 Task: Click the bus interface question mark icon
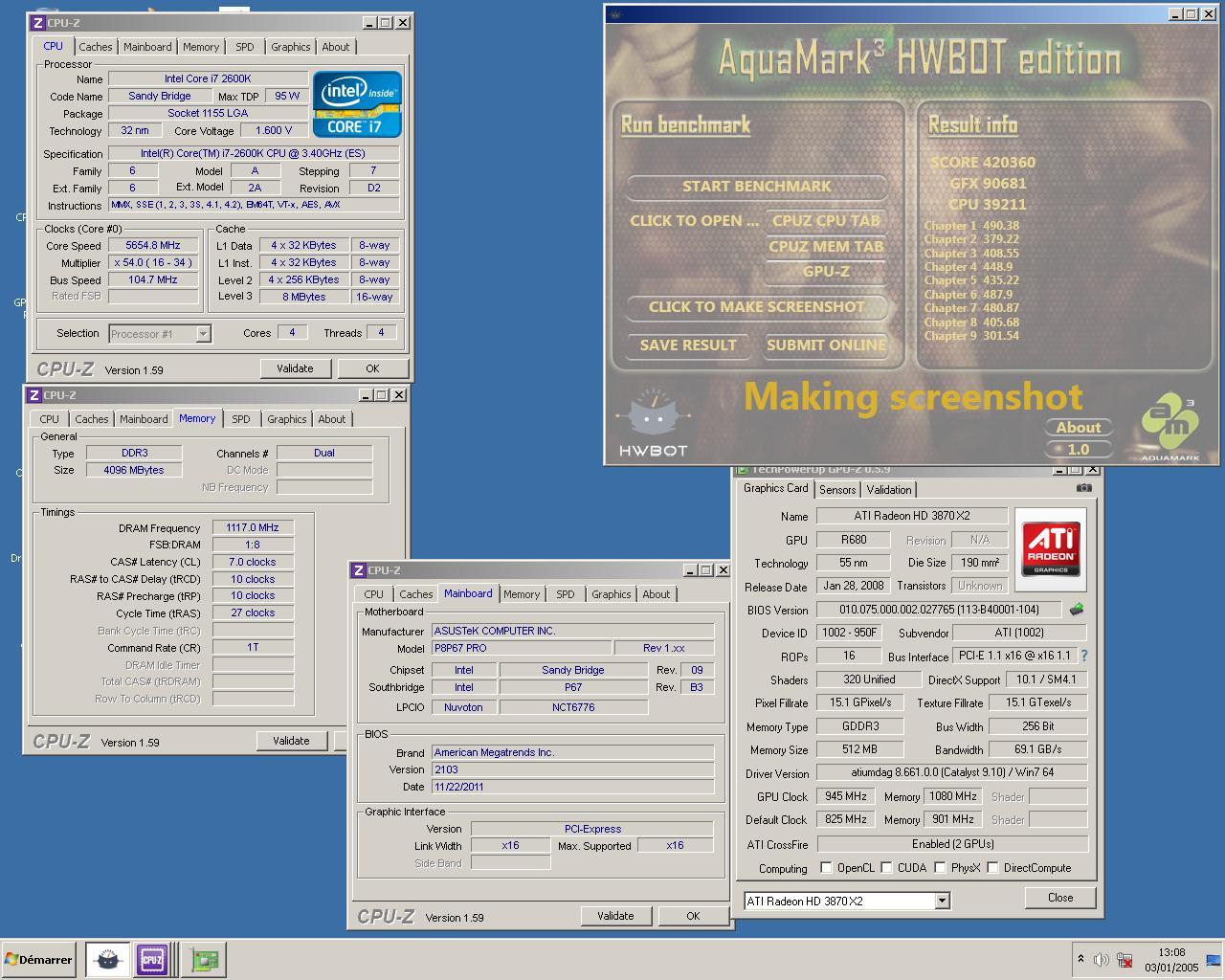click(1083, 656)
